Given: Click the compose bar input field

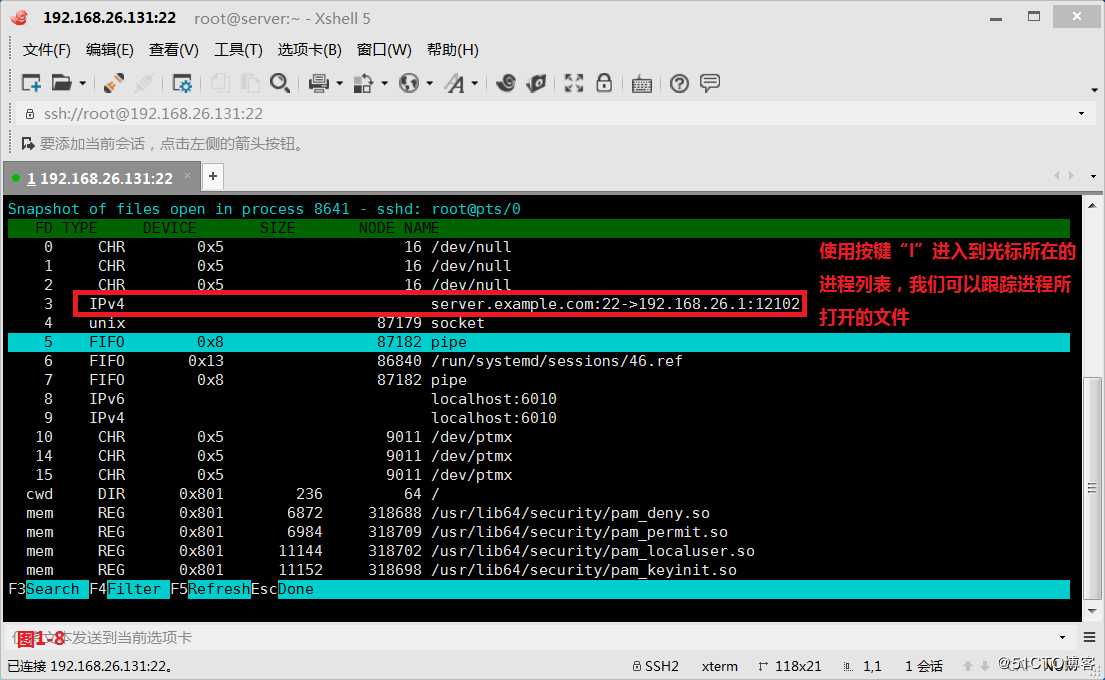Looking at the screenshot, I should tap(532, 638).
